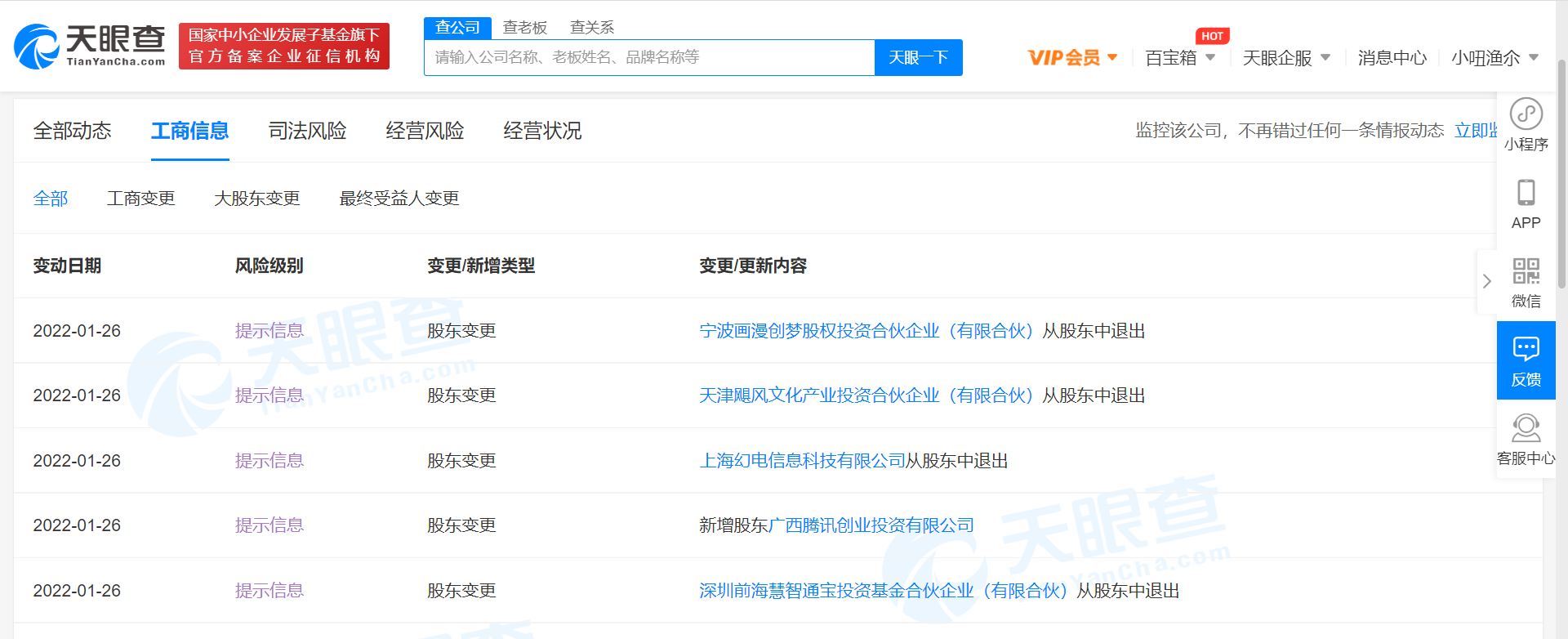This screenshot has height=639, width=1568.
Task: Click 提示信息 in the 宁波画漫创梦 row
Action: pyautogui.click(x=269, y=331)
